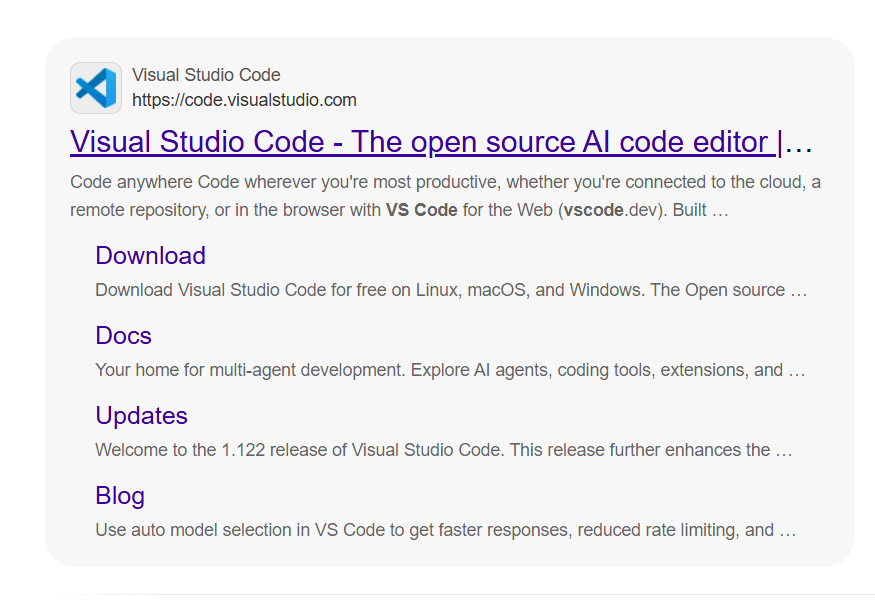The height and width of the screenshot is (605, 875).
Task: Open the Updates sitelink
Action: pyautogui.click(x=141, y=416)
